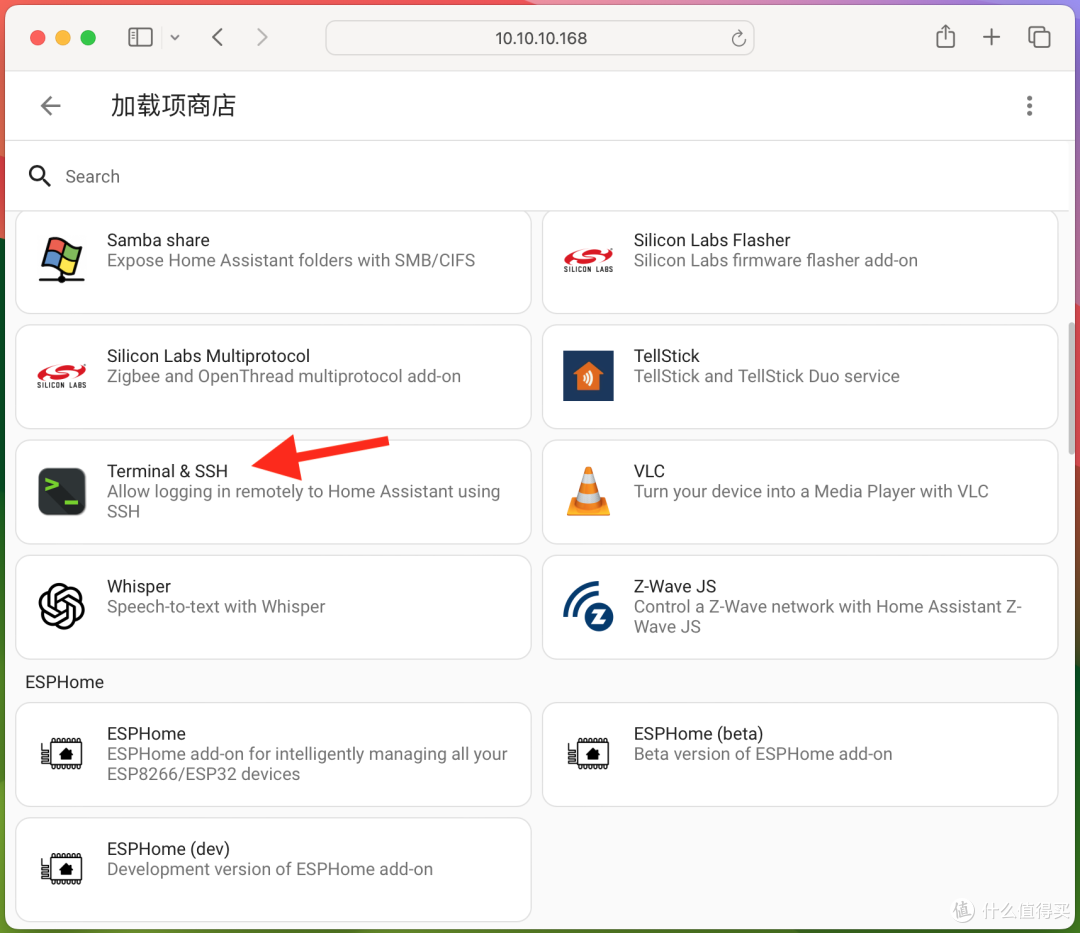The height and width of the screenshot is (933, 1080).
Task: Click the ESP8266/ESP32 devices description text
Action: click(x=307, y=764)
